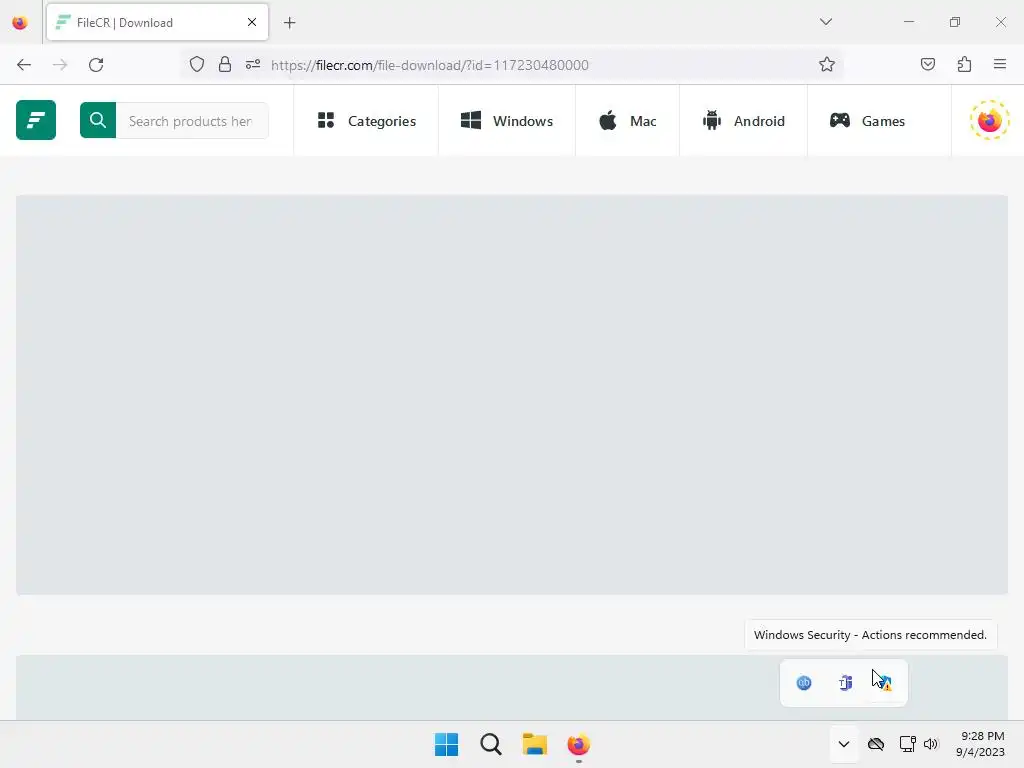
Task: Open taskbar Search
Action: (x=491, y=744)
